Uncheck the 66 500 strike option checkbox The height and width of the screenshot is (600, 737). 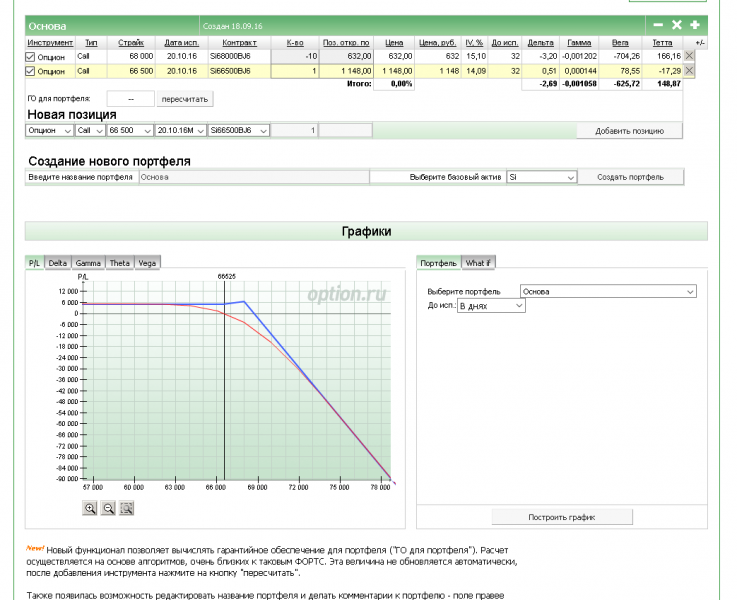(x=31, y=72)
